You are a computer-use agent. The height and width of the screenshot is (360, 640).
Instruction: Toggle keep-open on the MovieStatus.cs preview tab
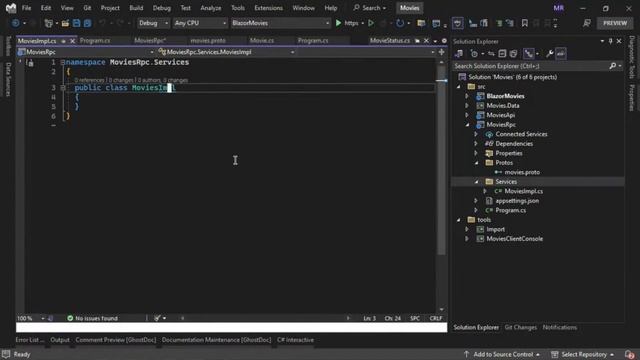pyautogui.click(x=417, y=41)
